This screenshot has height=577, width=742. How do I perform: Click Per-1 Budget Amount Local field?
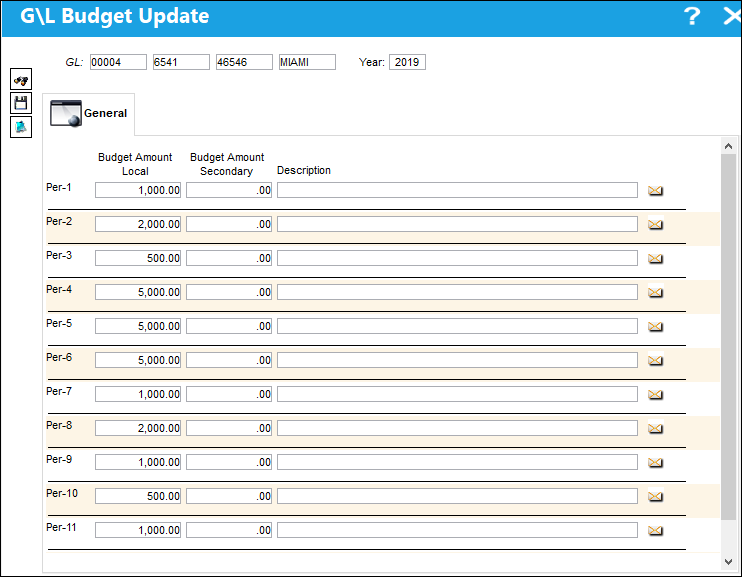[x=138, y=190]
